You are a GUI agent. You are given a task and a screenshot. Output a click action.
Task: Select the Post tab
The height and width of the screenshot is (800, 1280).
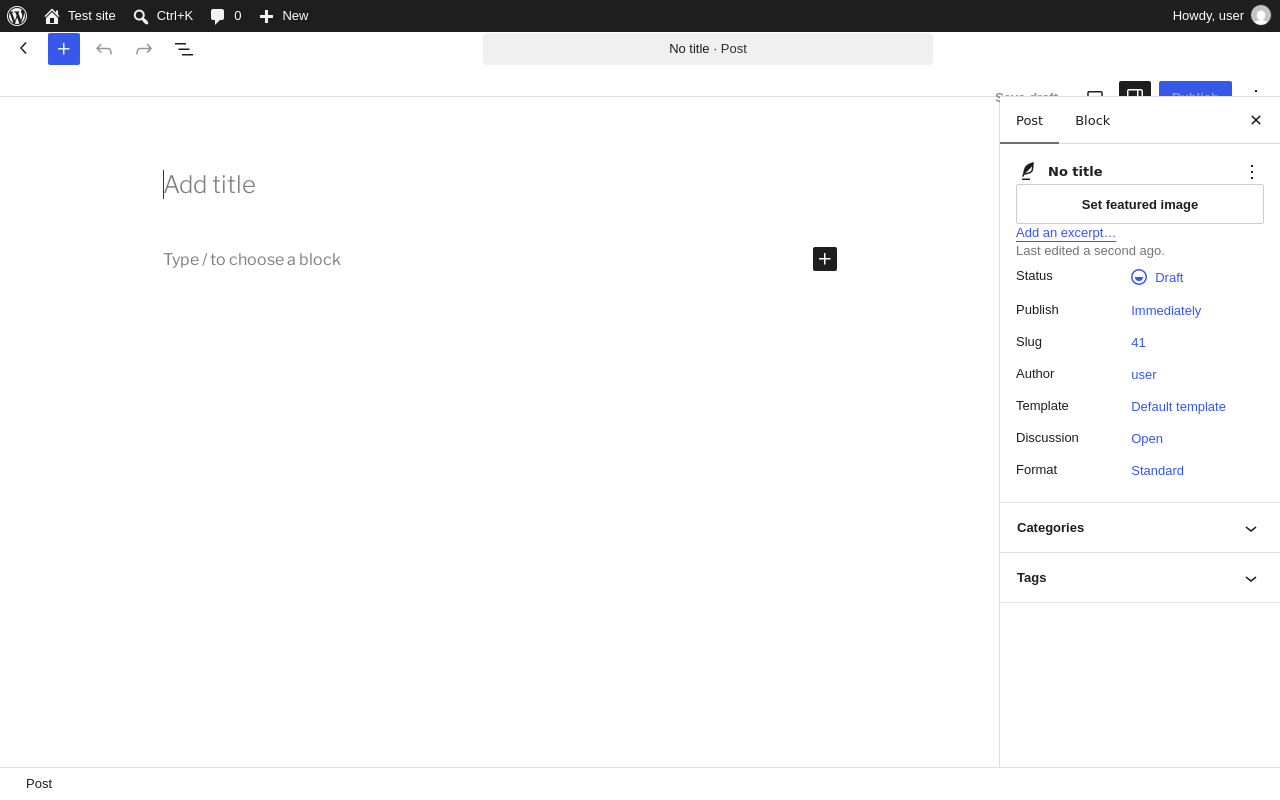tap(1029, 120)
